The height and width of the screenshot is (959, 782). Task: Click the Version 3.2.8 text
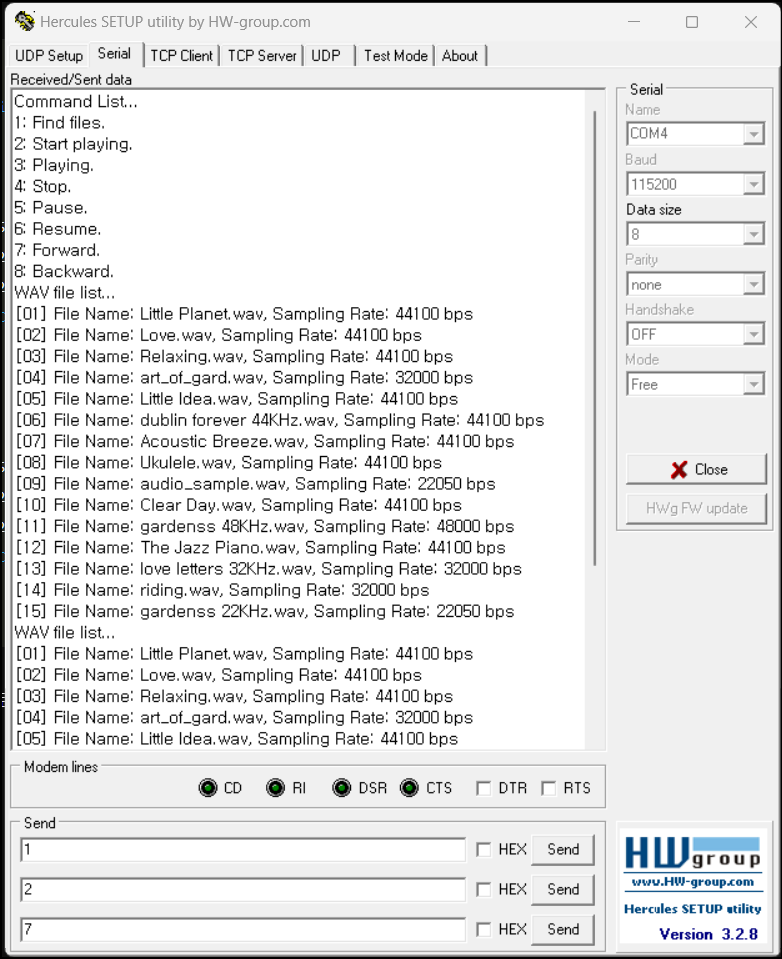[x=708, y=935]
